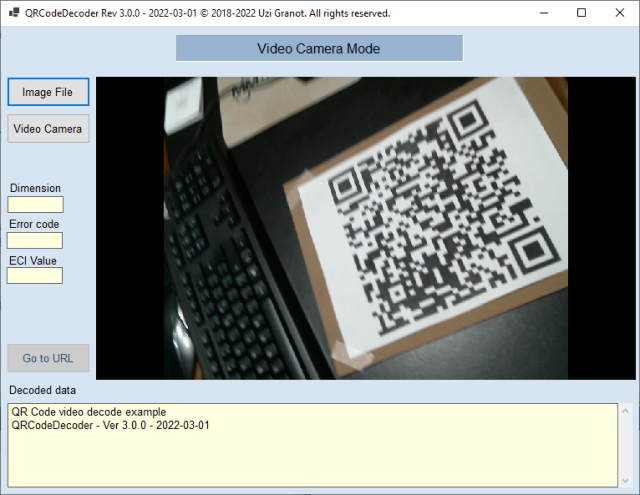Click the 'QR Code video decode example' line
The width and height of the screenshot is (640, 495).
coord(89,412)
